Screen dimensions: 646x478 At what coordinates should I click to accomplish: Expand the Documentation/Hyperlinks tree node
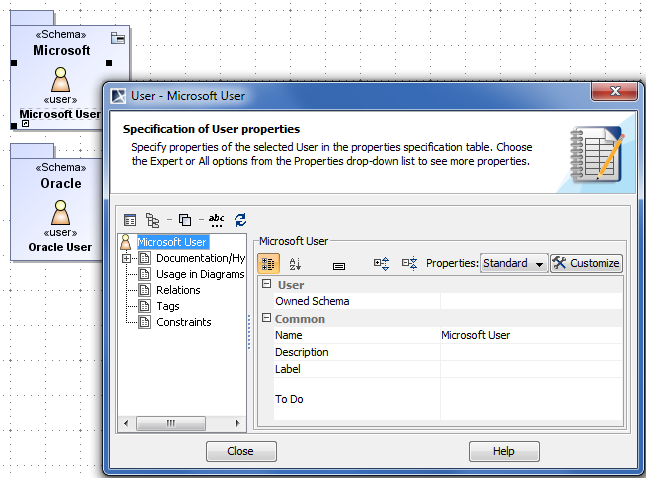click(126, 258)
